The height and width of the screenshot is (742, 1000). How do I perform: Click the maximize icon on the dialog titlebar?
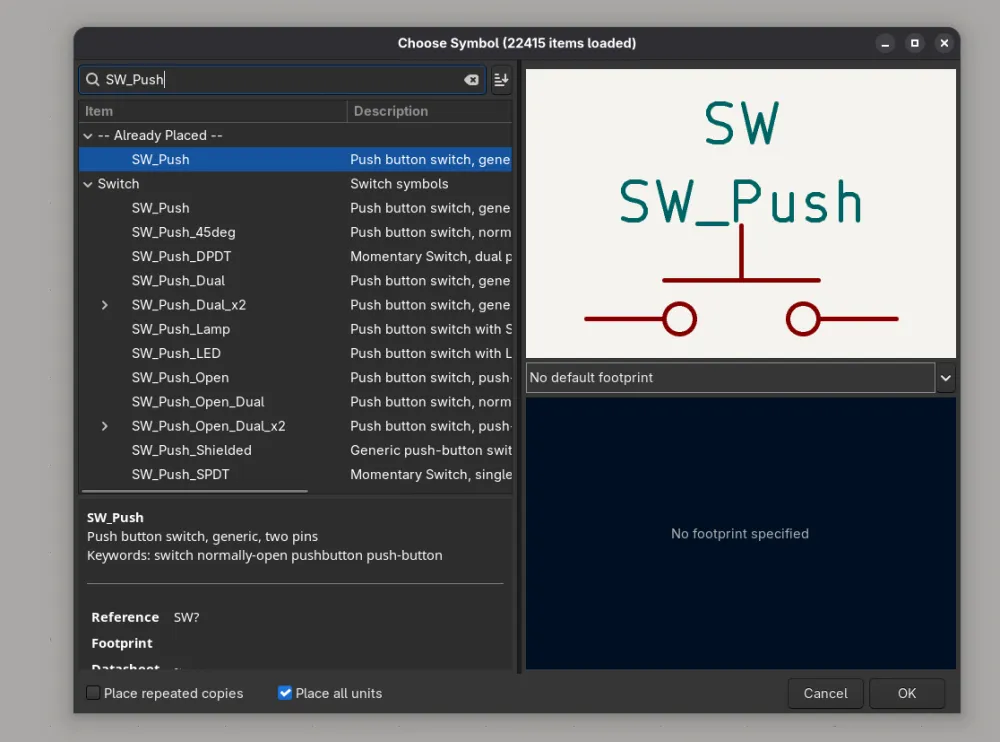913,43
